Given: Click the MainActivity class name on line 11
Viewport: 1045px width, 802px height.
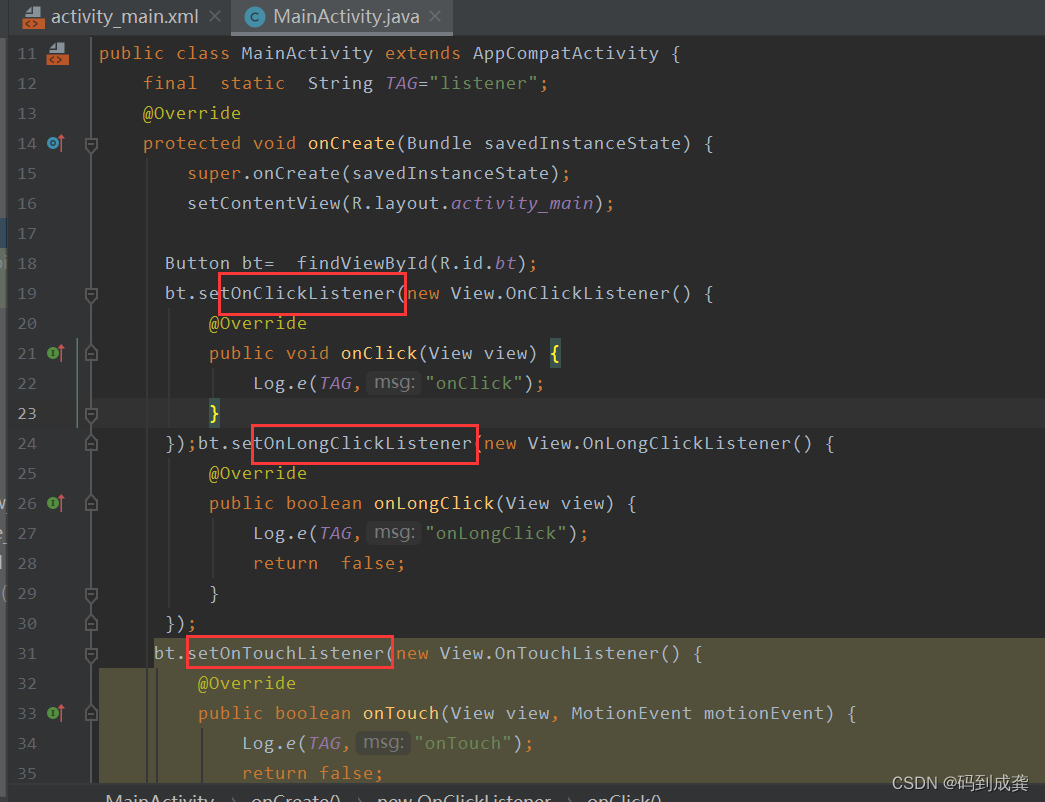Looking at the screenshot, I should pos(307,53).
